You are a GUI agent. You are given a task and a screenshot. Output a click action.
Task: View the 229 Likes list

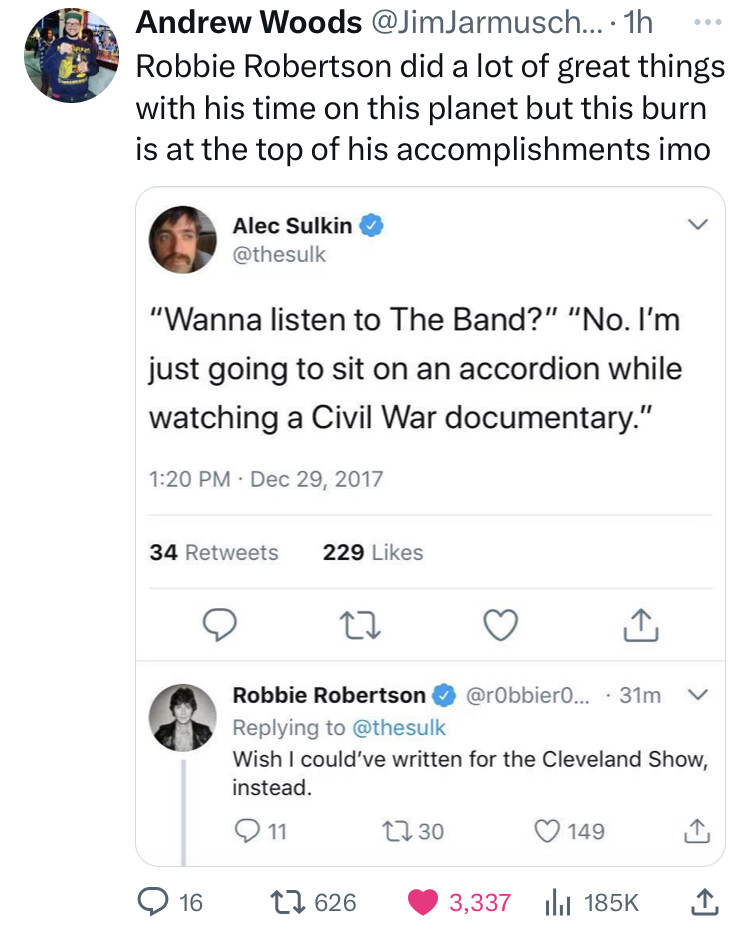point(373,552)
